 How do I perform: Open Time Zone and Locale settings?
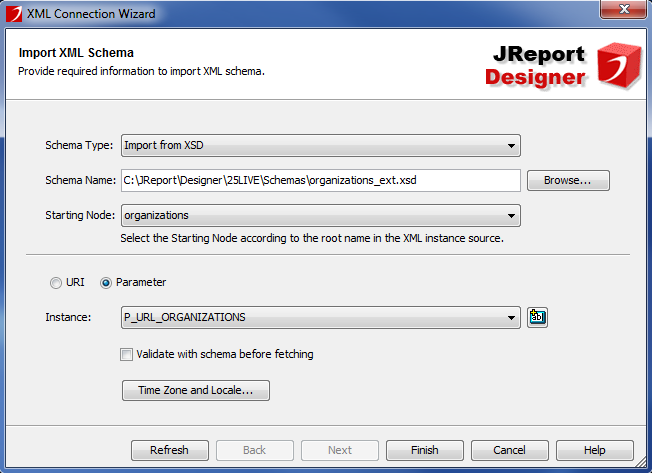tap(196, 390)
